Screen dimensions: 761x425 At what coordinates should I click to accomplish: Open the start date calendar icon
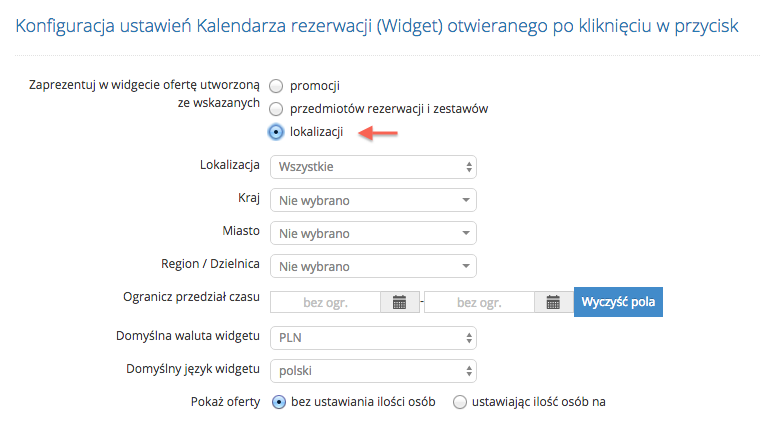coord(399,302)
